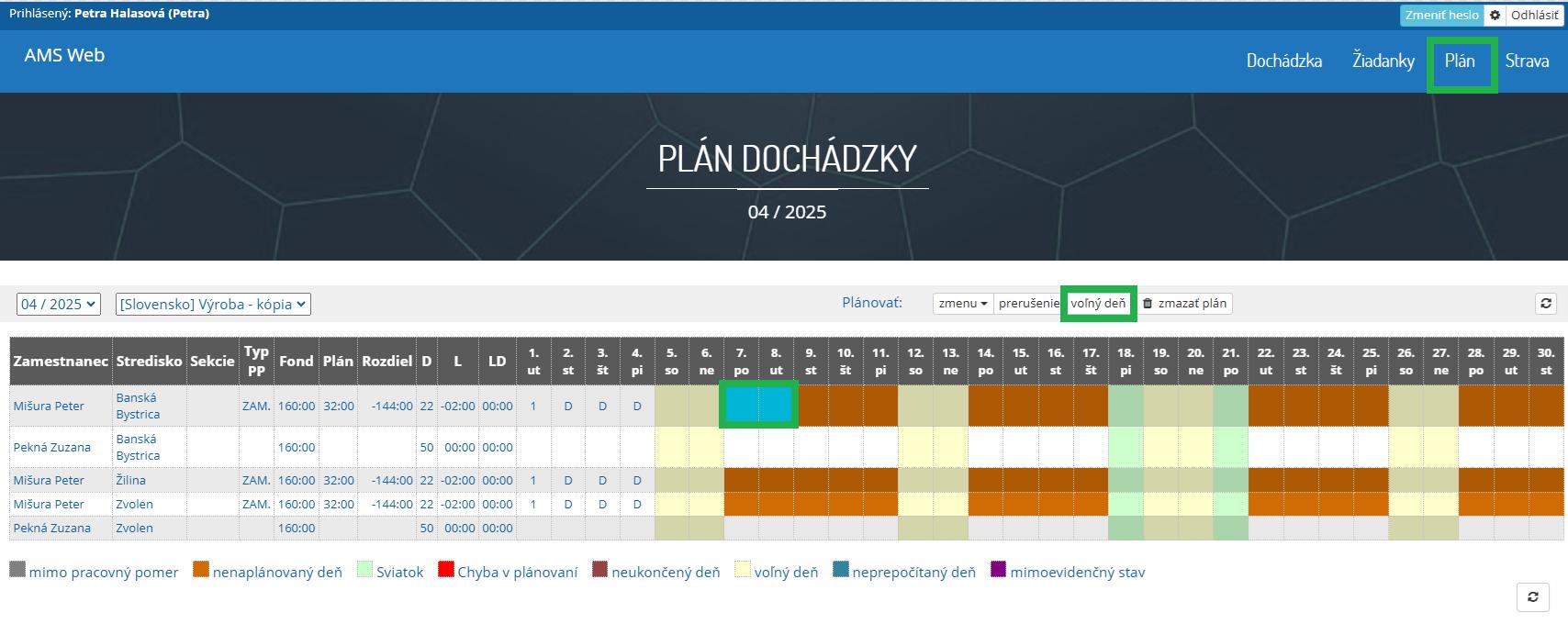The image size is (1568, 635).
Task: Click 'mimoevidenčný stav' purple legend swatch
Action: (999, 570)
